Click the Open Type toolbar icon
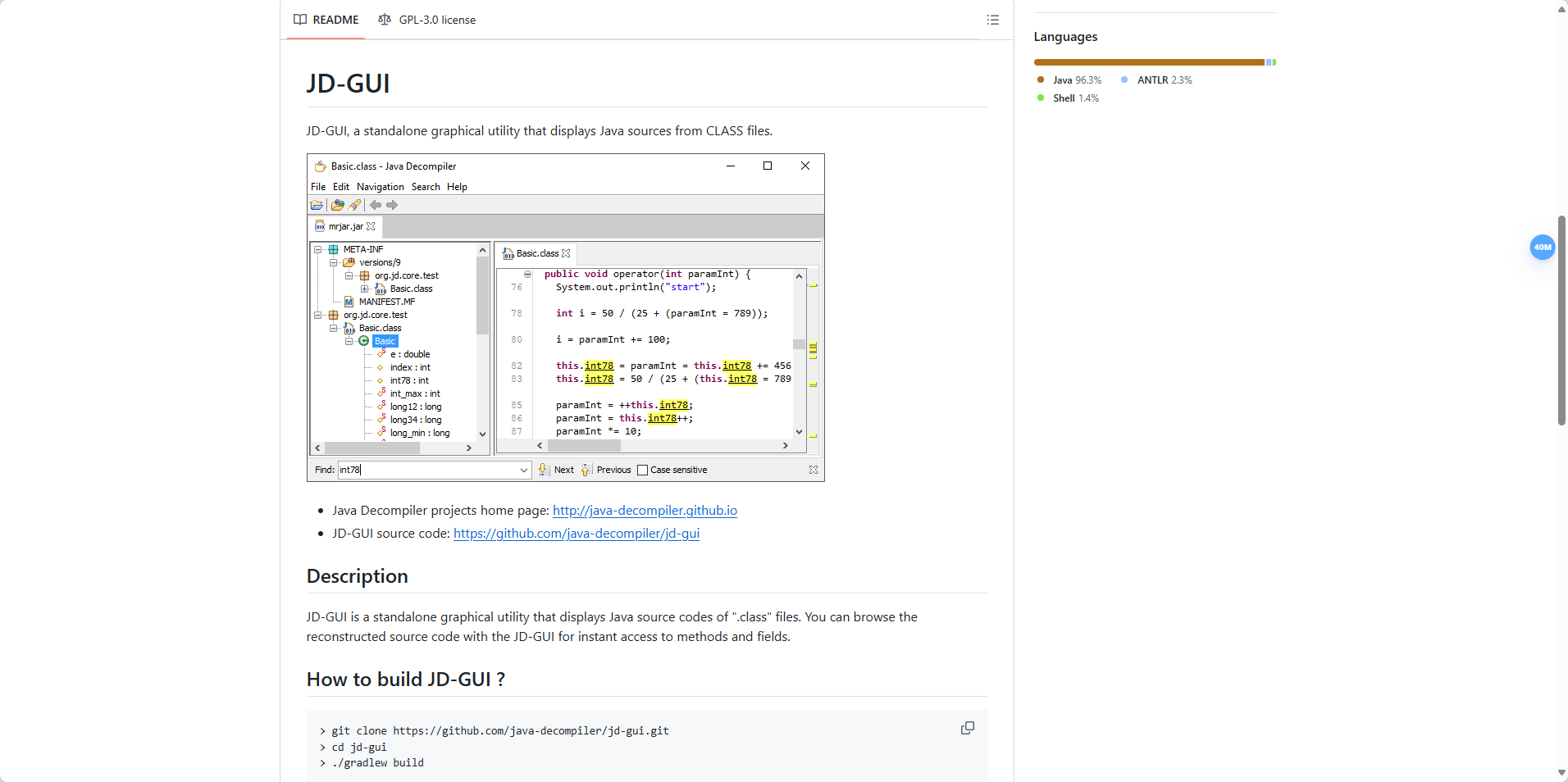Screen dimensions: 1568x782 [x=337, y=205]
